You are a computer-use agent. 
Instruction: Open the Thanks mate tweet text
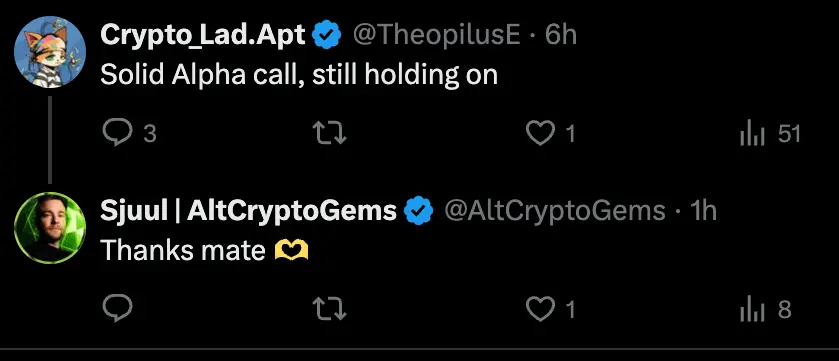[x=204, y=250]
